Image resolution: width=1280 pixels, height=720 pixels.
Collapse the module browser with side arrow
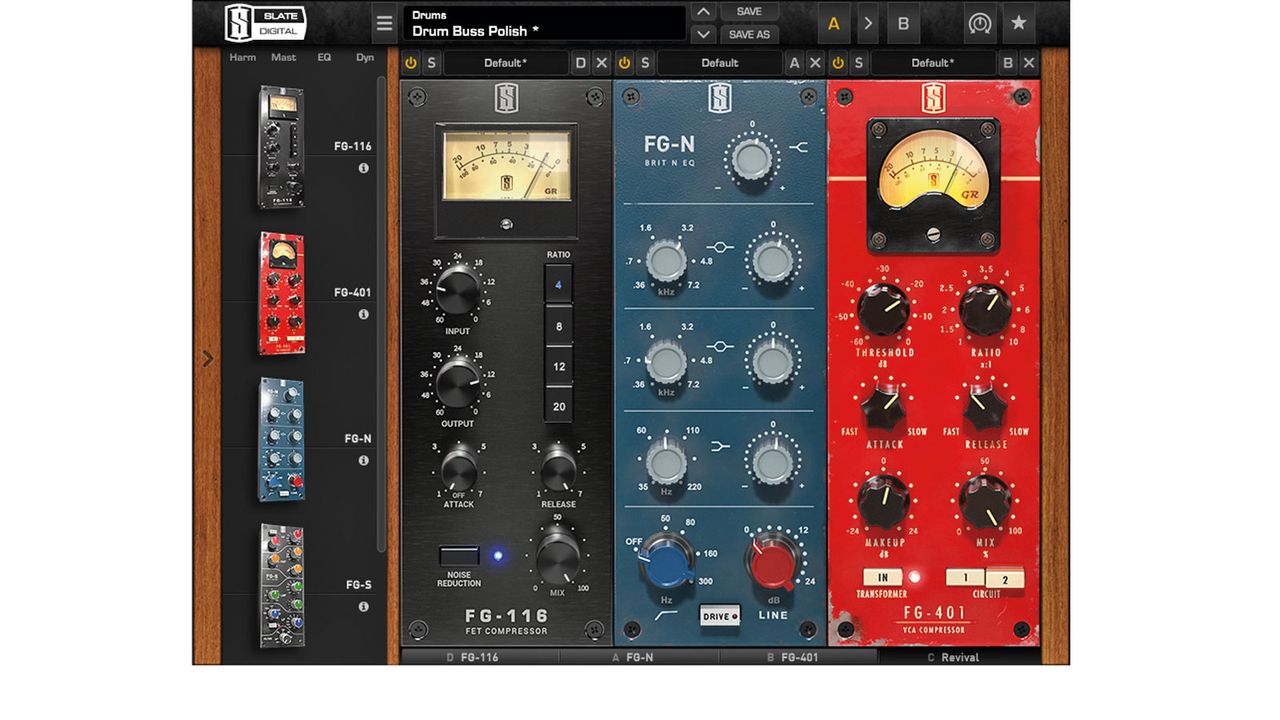(x=208, y=358)
